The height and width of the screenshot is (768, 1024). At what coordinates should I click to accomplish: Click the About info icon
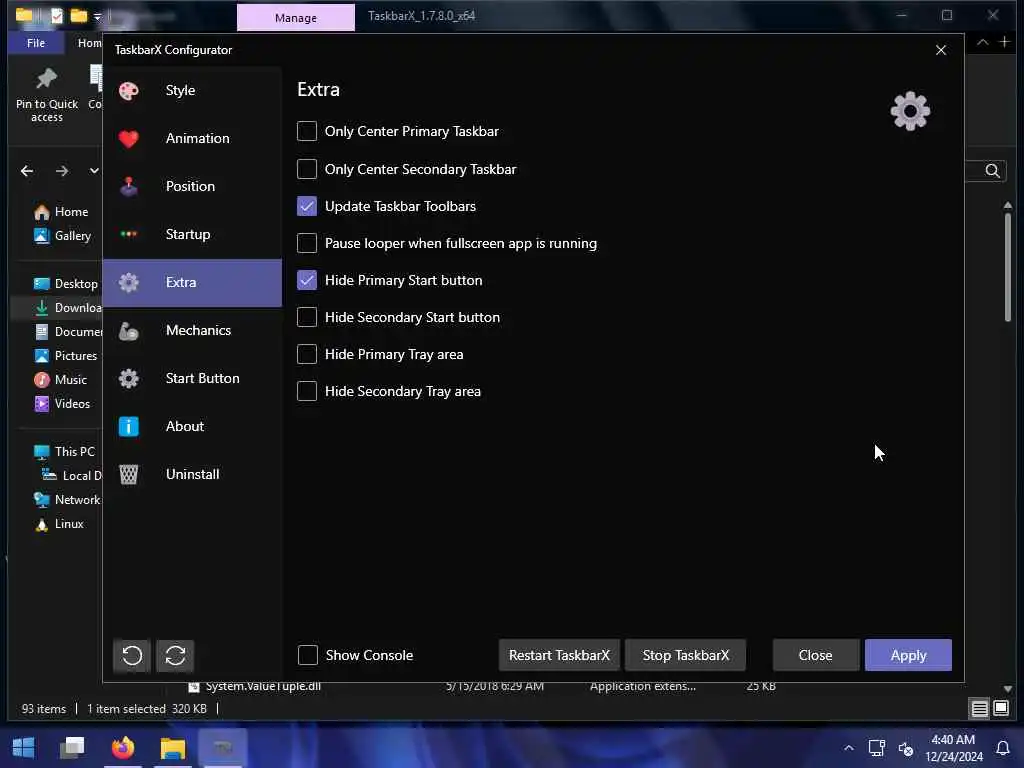[x=129, y=426]
